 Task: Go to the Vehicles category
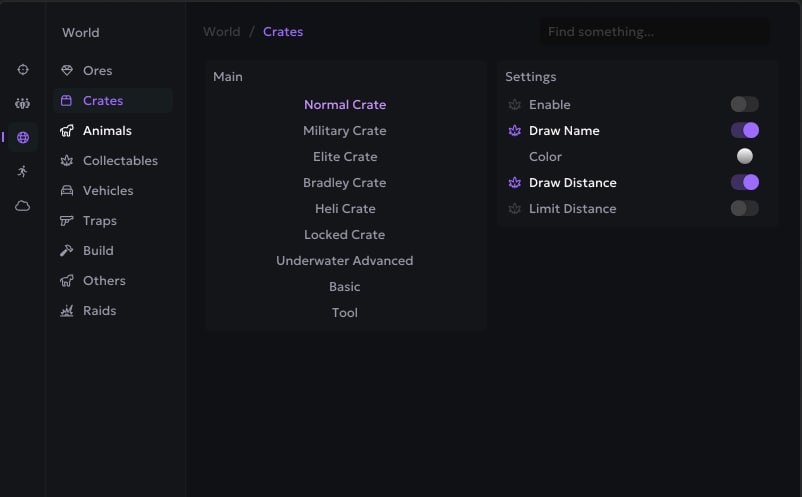(x=107, y=191)
